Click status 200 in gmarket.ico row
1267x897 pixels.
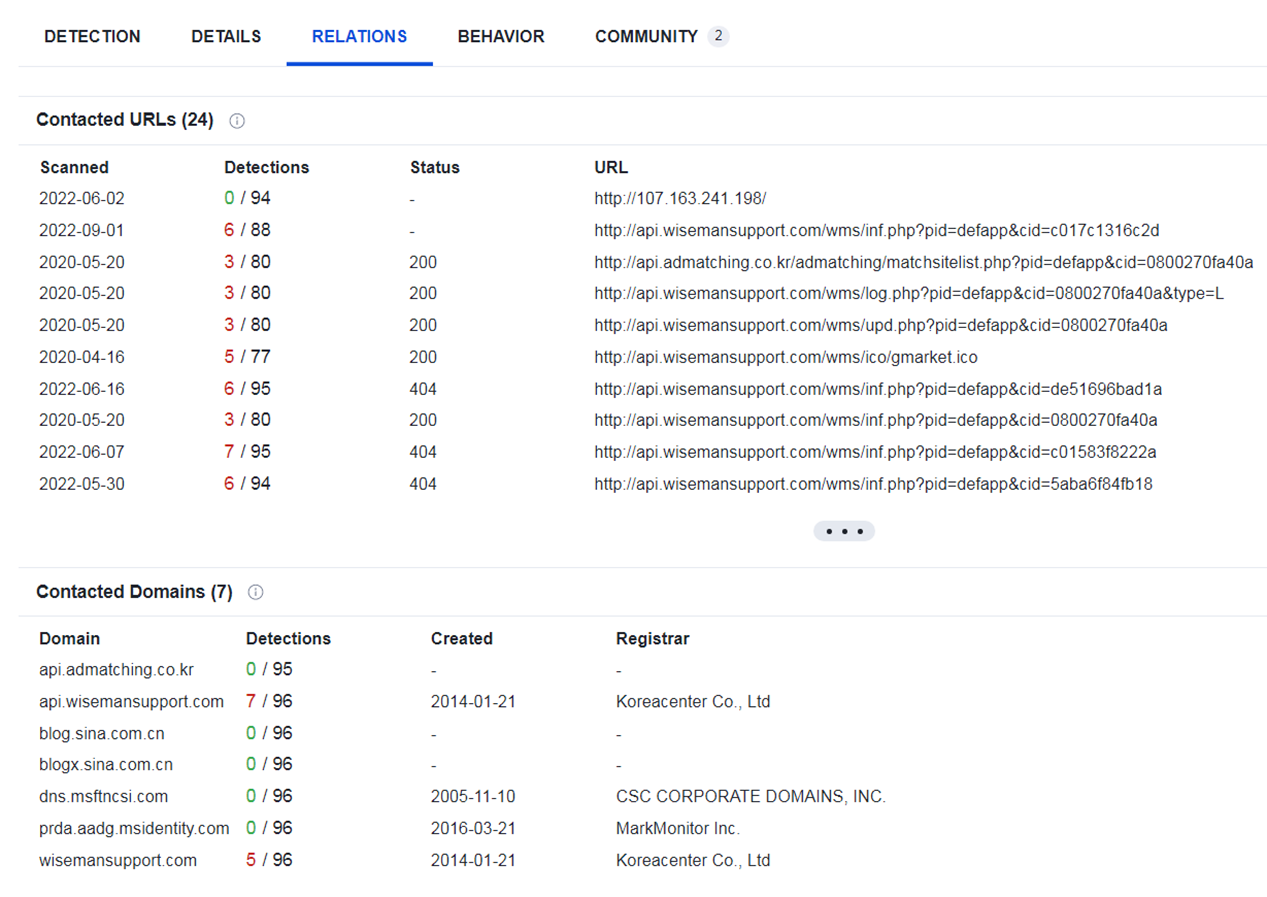click(423, 357)
